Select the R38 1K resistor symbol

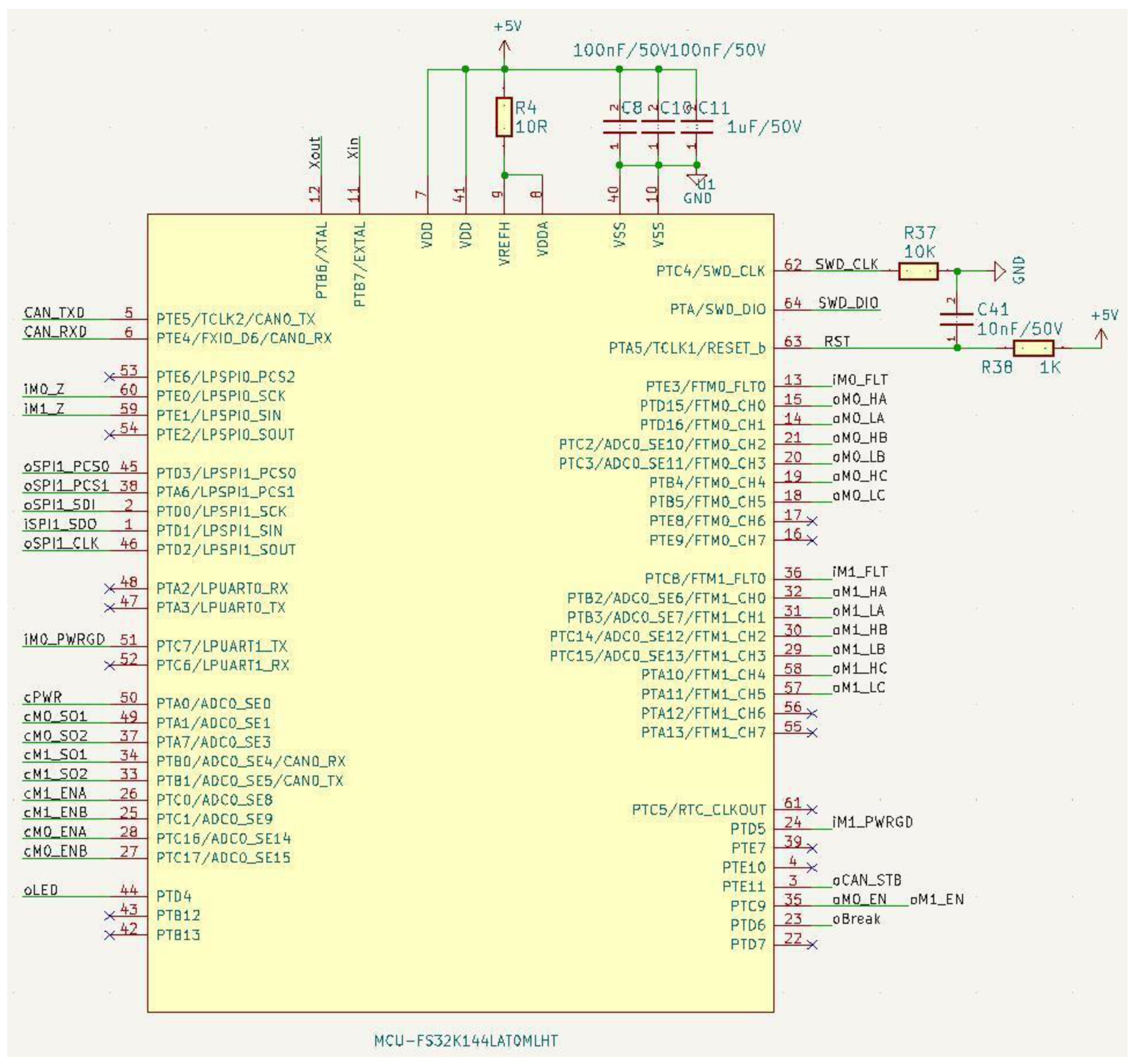(1033, 348)
